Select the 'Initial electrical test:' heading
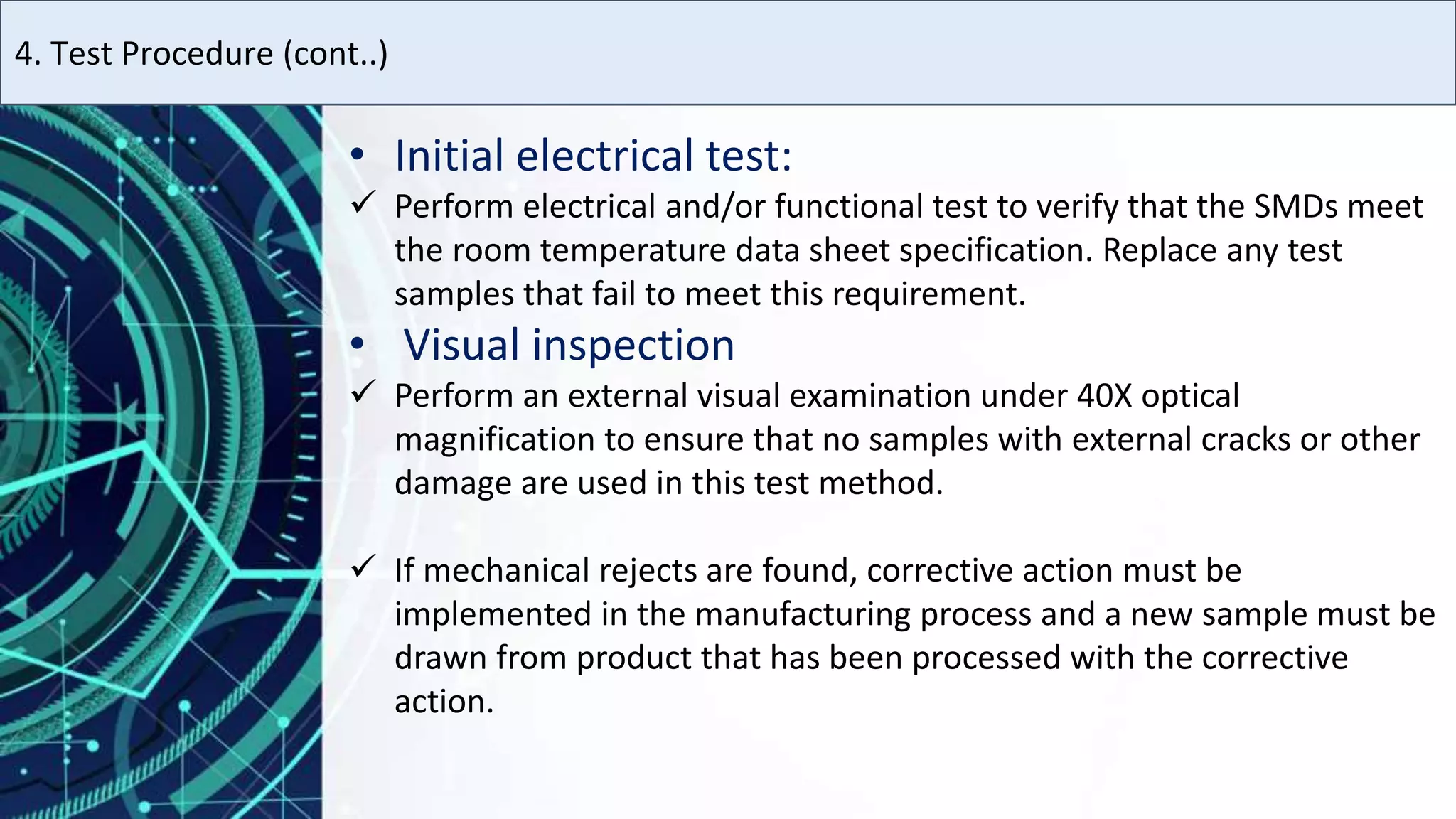This screenshot has width=1456, height=819. coord(593,155)
